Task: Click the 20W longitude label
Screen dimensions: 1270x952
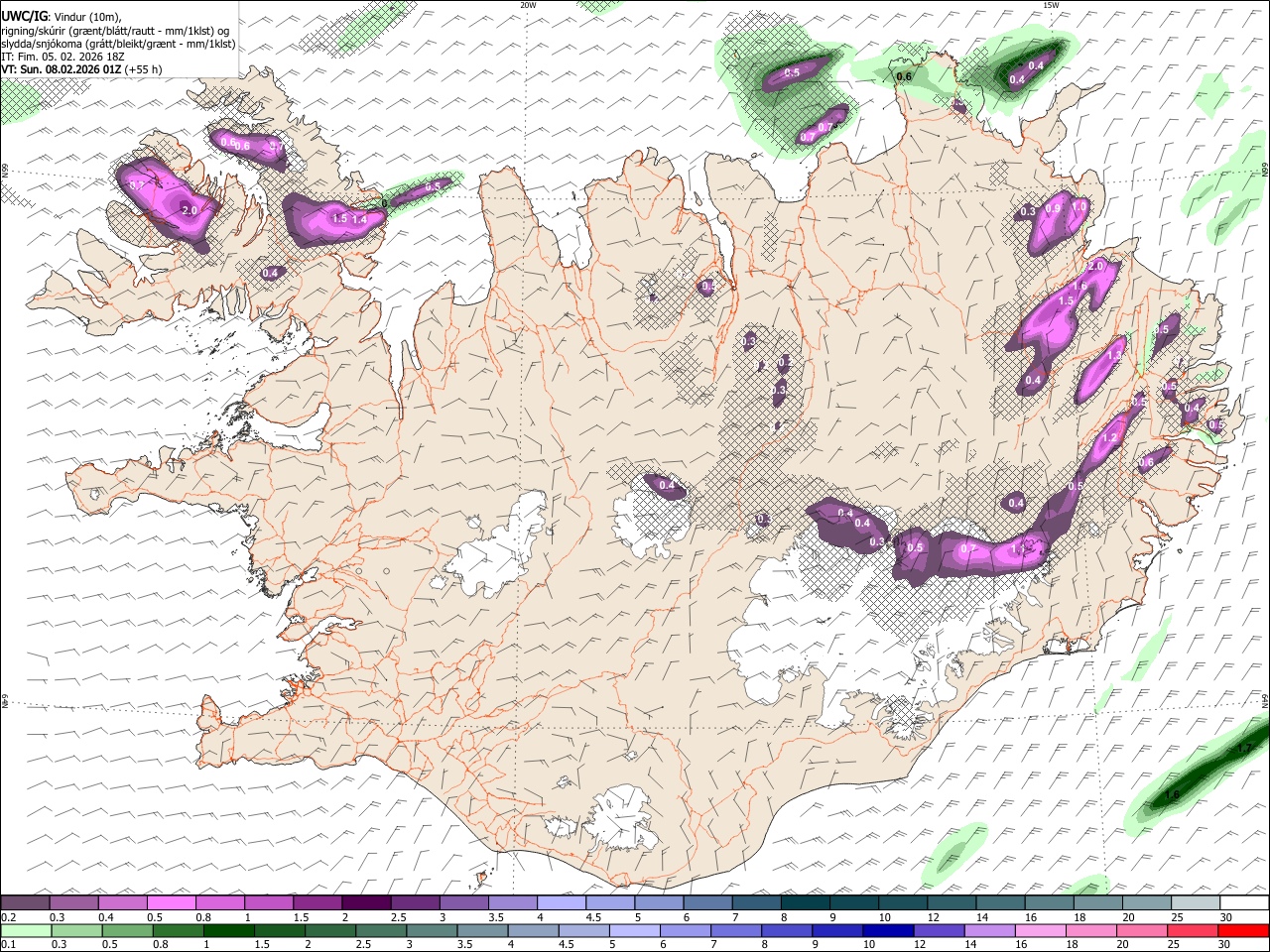Action: click(x=529, y=5)
